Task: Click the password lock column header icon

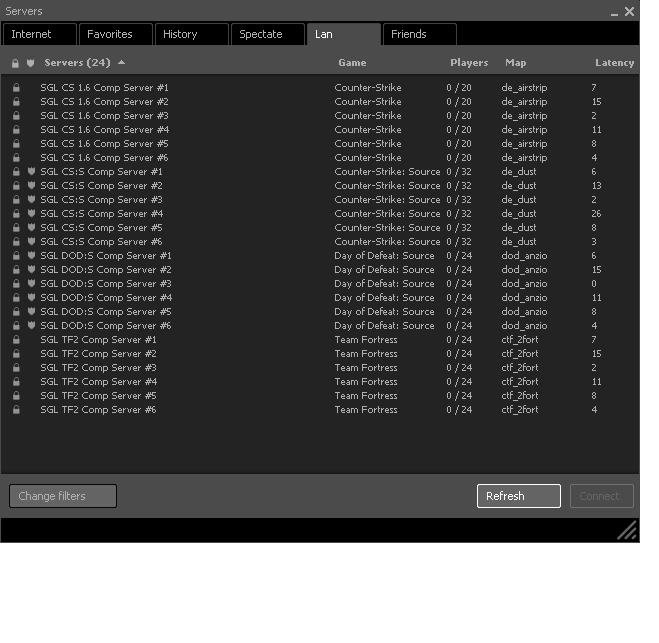Action: pyautogui.click(x=16, y=63)
